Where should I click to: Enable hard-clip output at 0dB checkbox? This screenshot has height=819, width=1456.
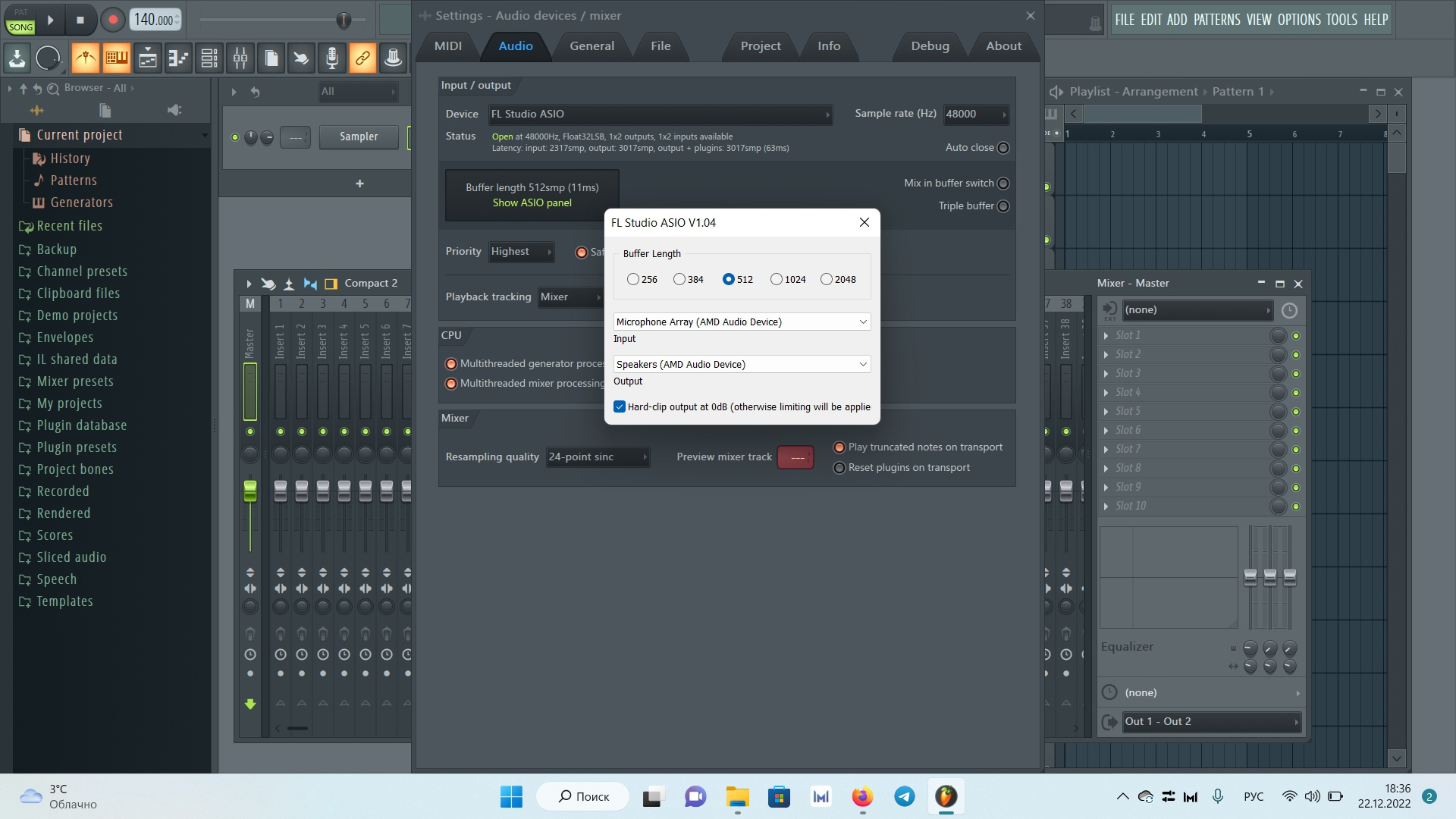click(619, 406)
